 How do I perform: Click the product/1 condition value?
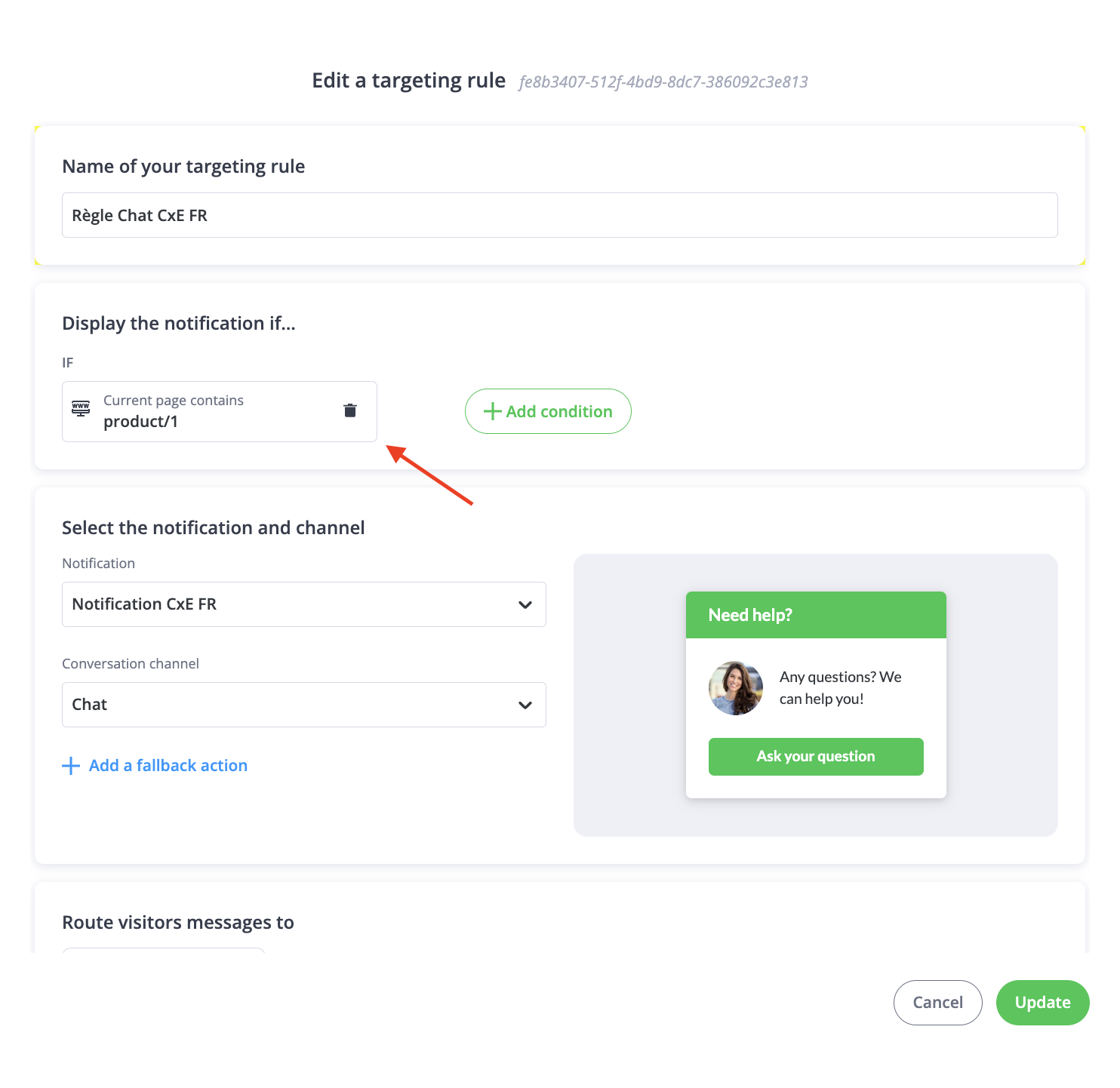pos(141,422)
